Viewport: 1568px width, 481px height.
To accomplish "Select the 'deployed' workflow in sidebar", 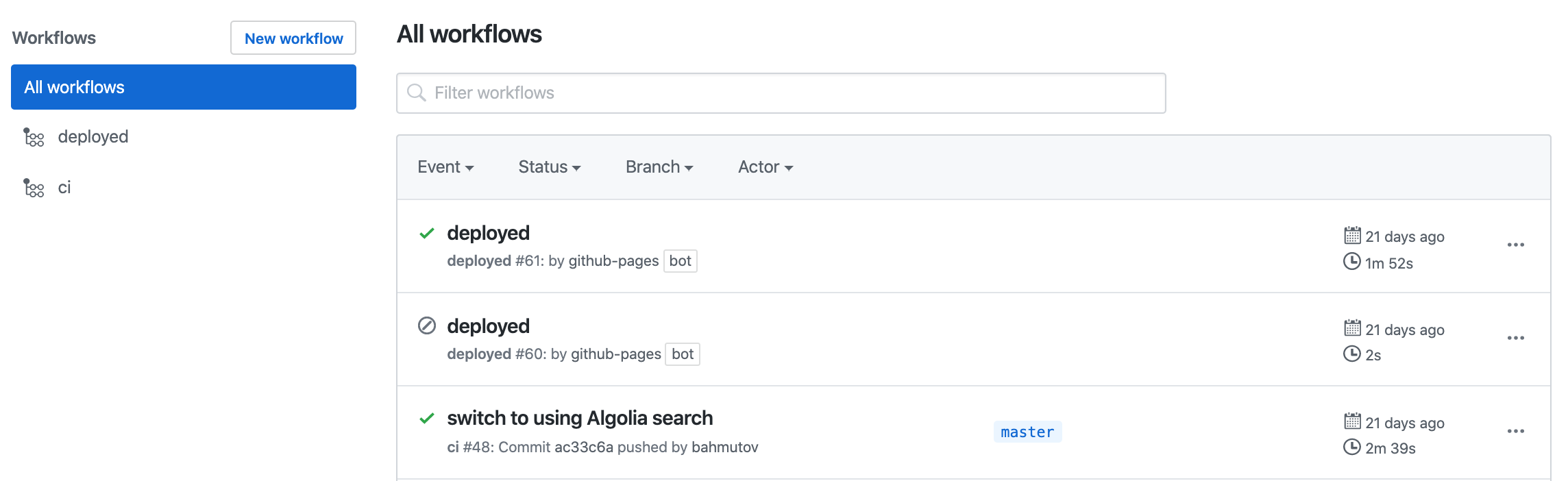I will tap(93, 137).
